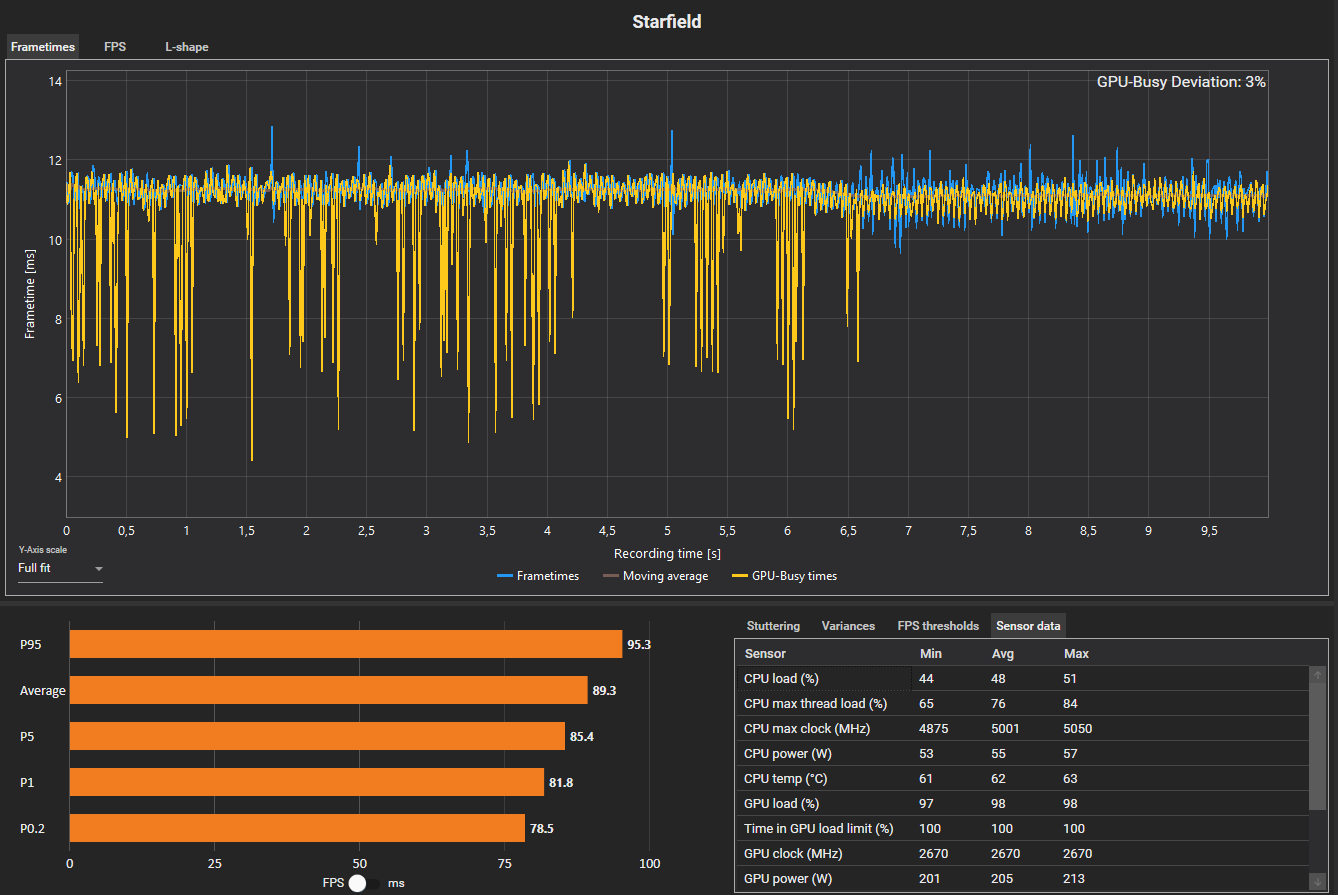Select the CPU power (W) row

click(x=1022, y=754)
